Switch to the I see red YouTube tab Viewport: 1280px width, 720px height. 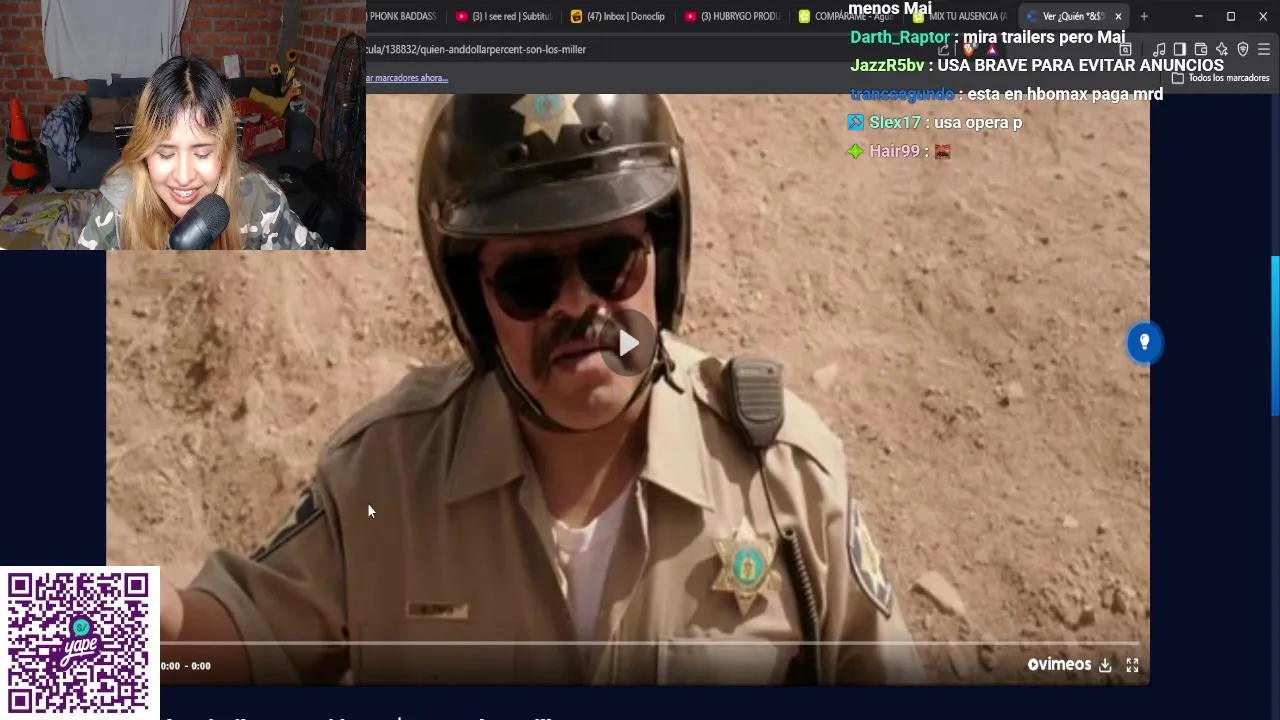click(503, 16)
